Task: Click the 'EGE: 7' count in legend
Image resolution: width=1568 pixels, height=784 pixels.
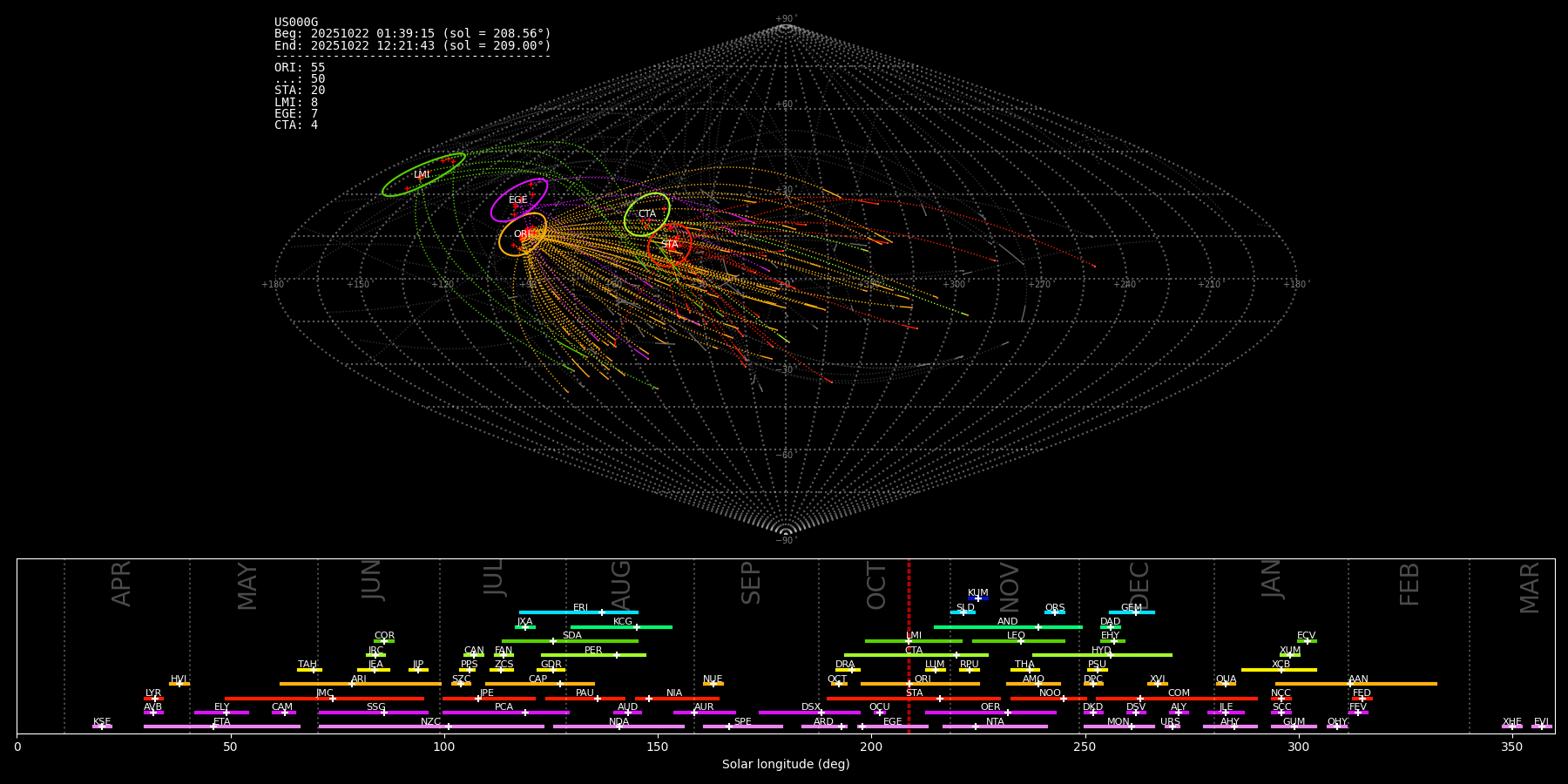Action: point(296,114)
